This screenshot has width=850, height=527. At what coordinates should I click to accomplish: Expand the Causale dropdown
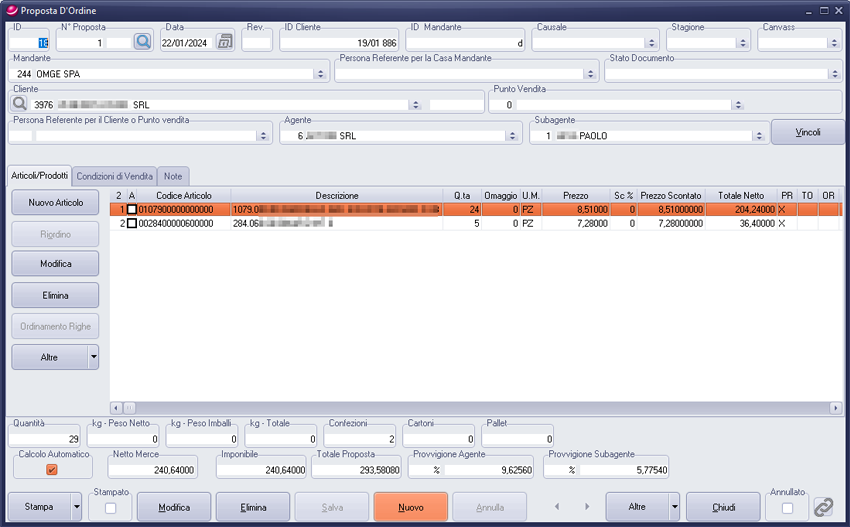[x=651, y=44]
